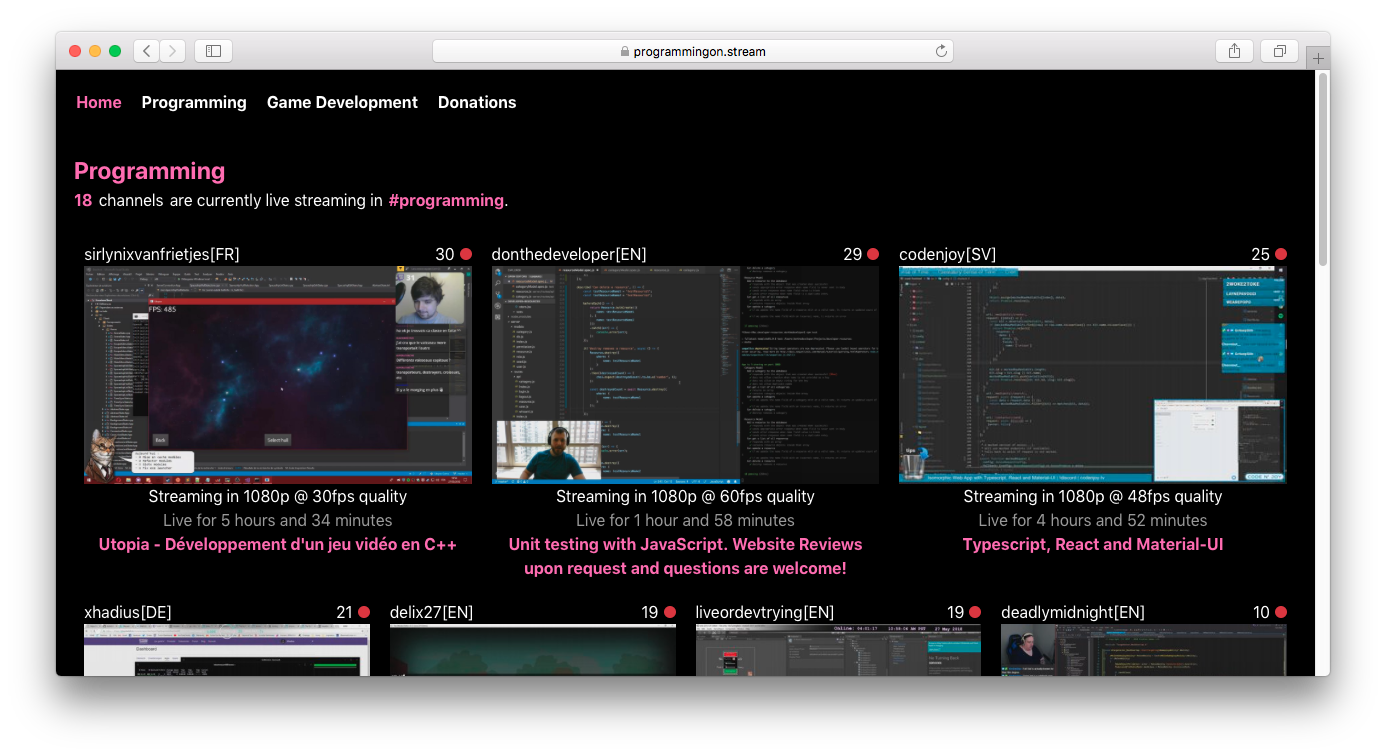Click text Live for 1 hour and 58 minutes
Viewport: 1386px width, 756px height.
click(685, 520)
